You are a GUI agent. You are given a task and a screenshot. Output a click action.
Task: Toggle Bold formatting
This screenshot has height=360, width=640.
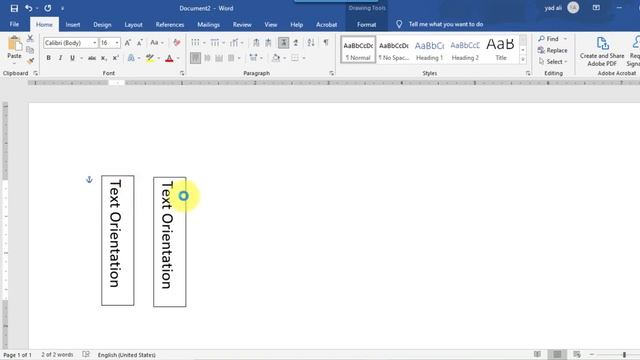49,58
